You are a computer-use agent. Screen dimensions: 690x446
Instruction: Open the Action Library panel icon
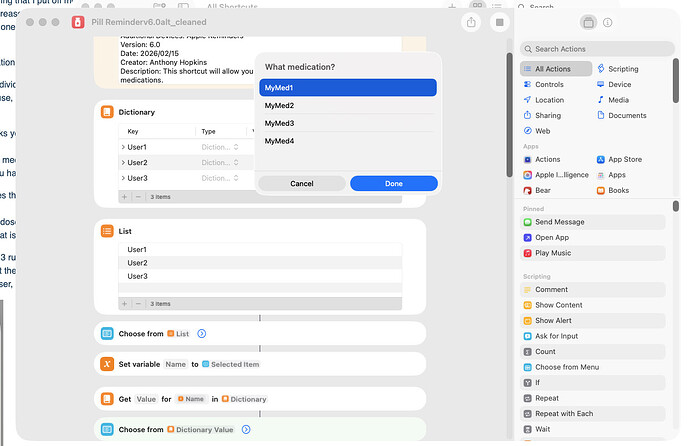click(x=588, y=22)
